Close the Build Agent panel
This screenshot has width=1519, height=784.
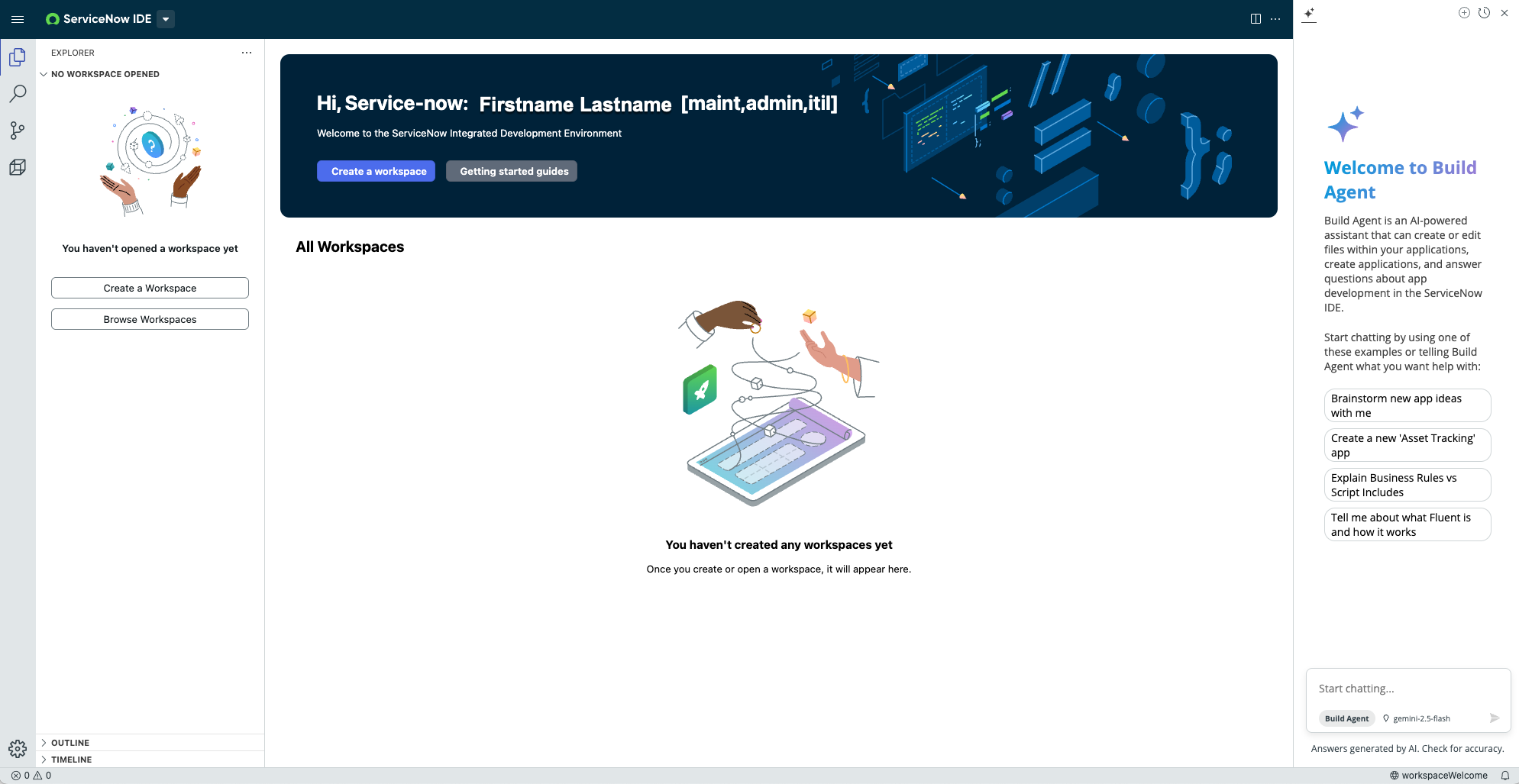1504,13
